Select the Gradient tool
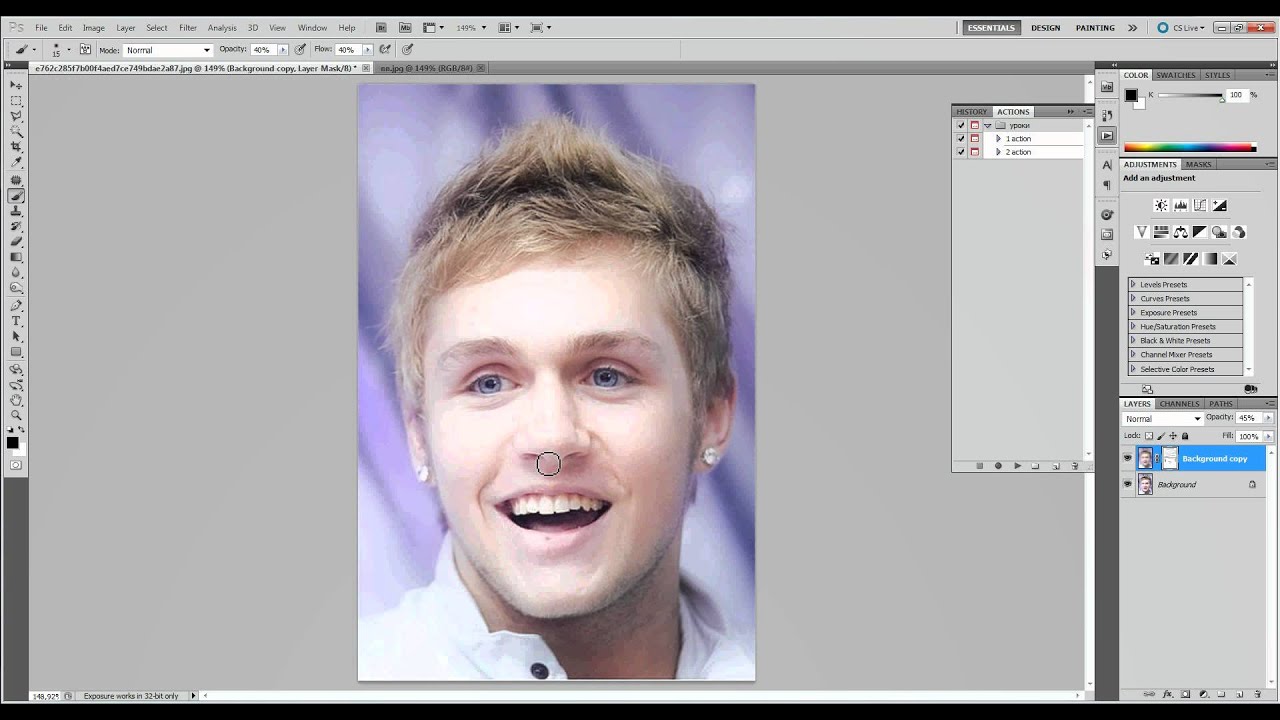Viewport: 1280px width, 720px height. click(16, 257)
